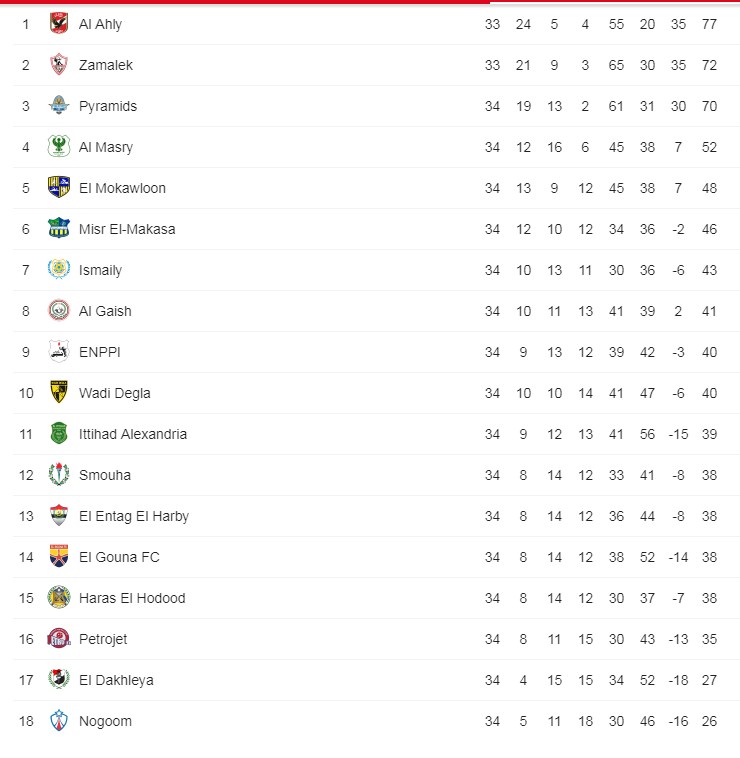Click the Ittihad Alexandria green badge
Viewport: 740px width, 758px height.
[x=59, y=434]
